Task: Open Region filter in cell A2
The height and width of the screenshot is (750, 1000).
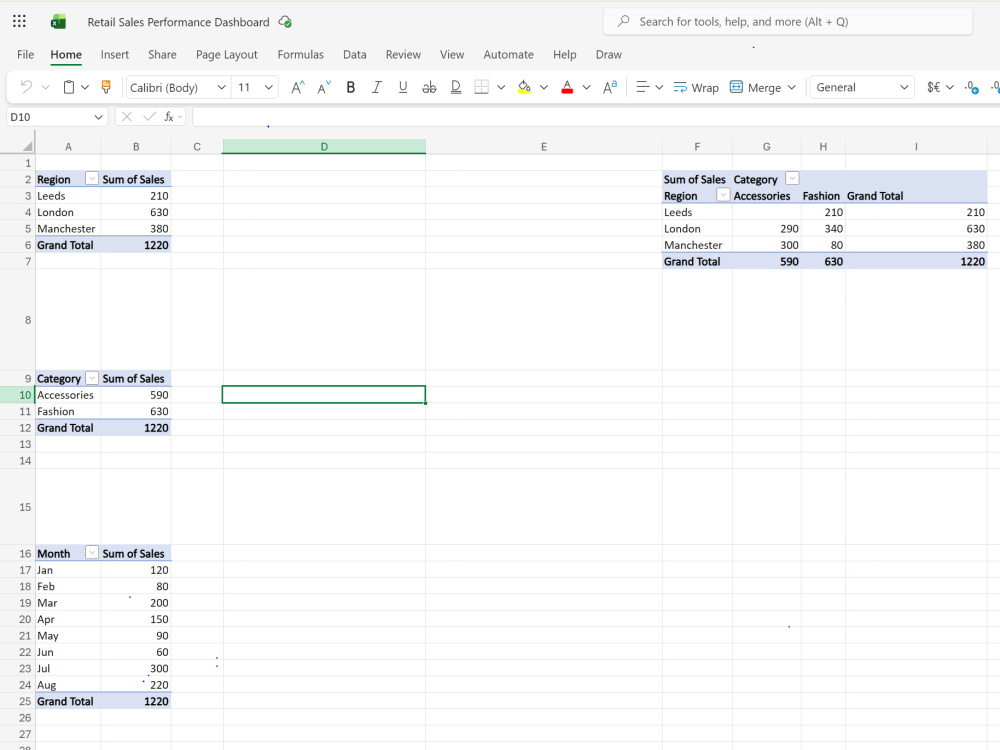Action: point(92,179)
